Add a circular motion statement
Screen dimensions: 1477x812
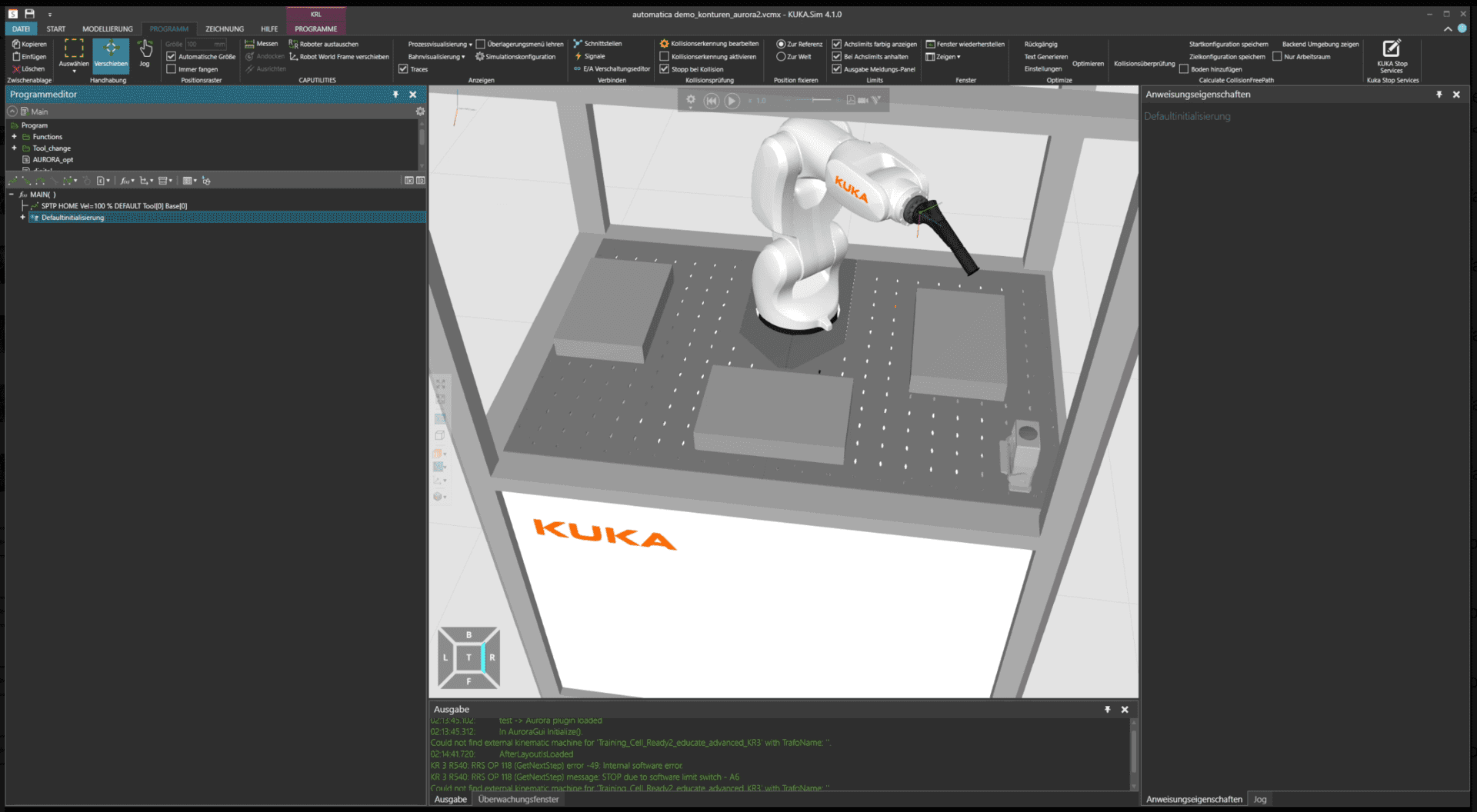[x=42, y=181]
